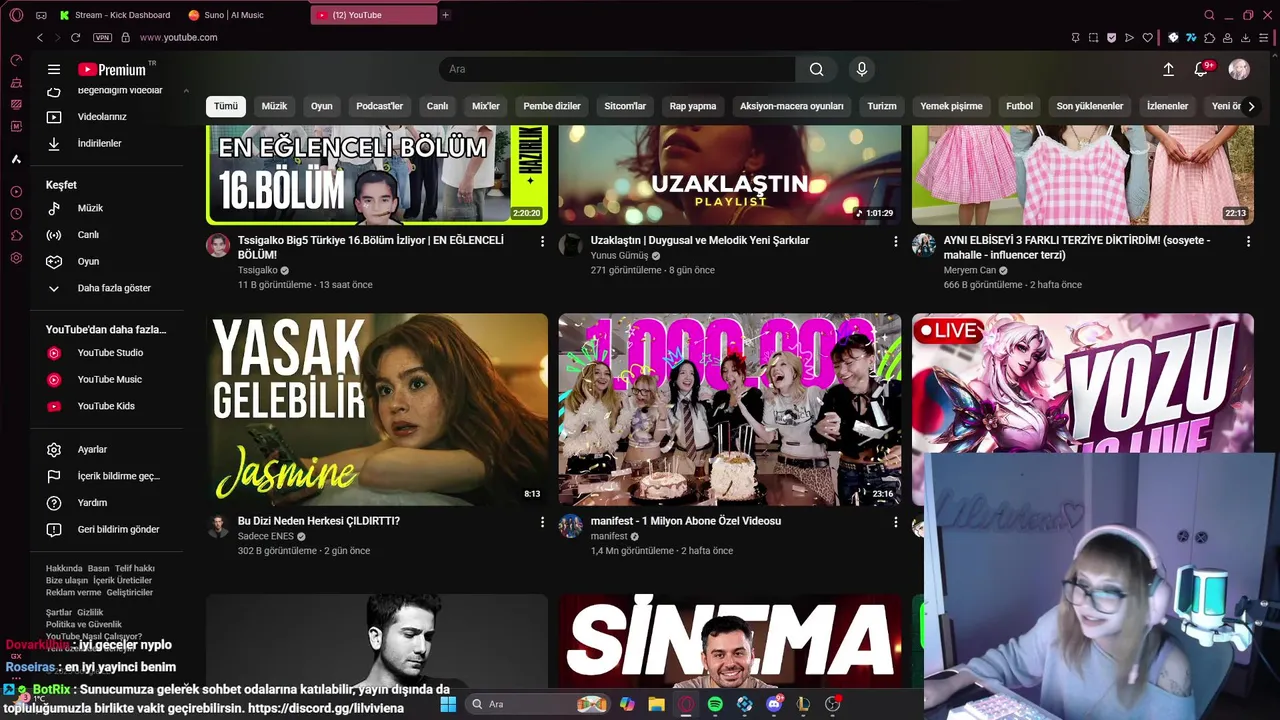Screen dimensions: 1280x720
Task: Open the Windows Start button
Action: tap(448, 704)
